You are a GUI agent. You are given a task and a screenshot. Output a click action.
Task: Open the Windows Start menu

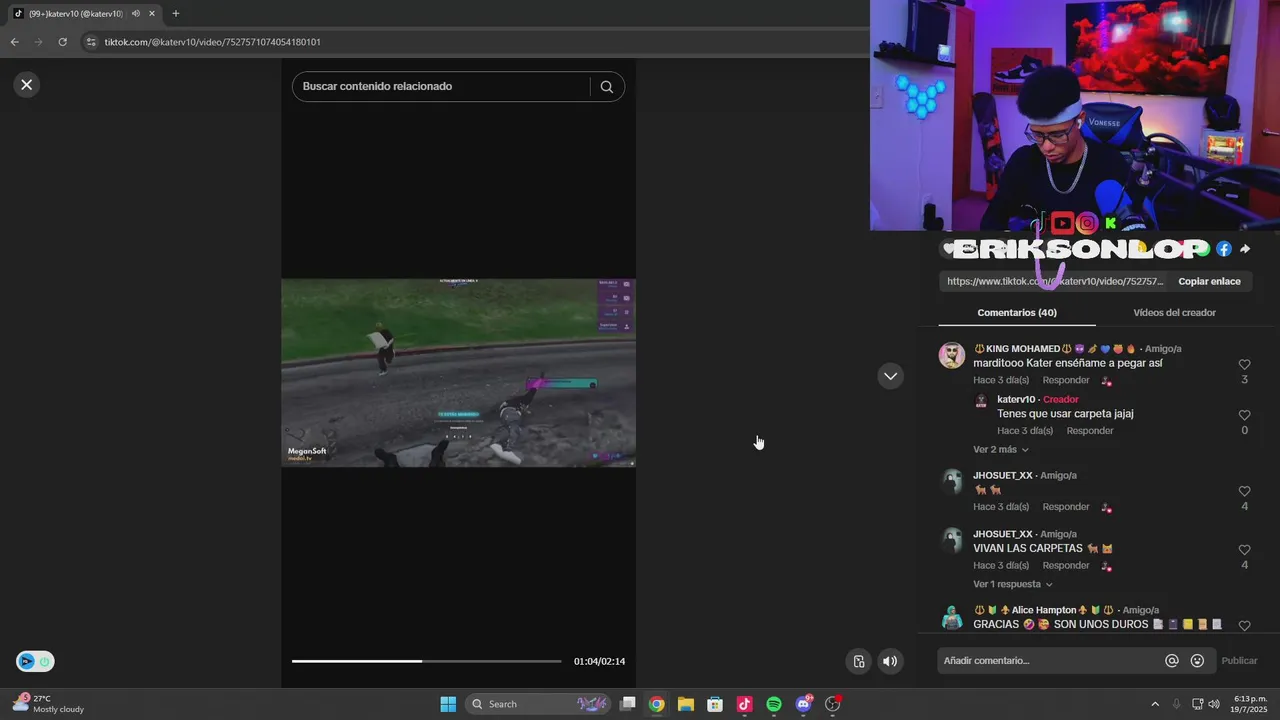[448, 704]
